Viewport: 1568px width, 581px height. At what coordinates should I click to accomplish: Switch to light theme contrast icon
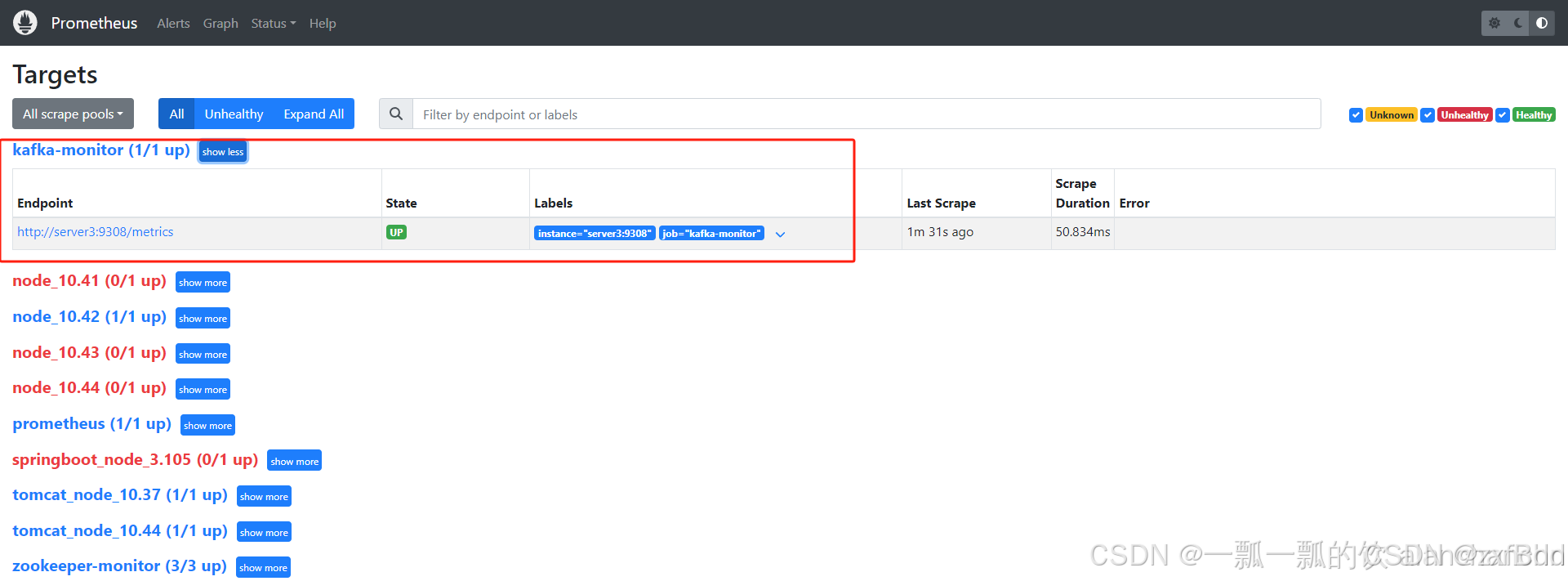click(x=1542, y=23)
